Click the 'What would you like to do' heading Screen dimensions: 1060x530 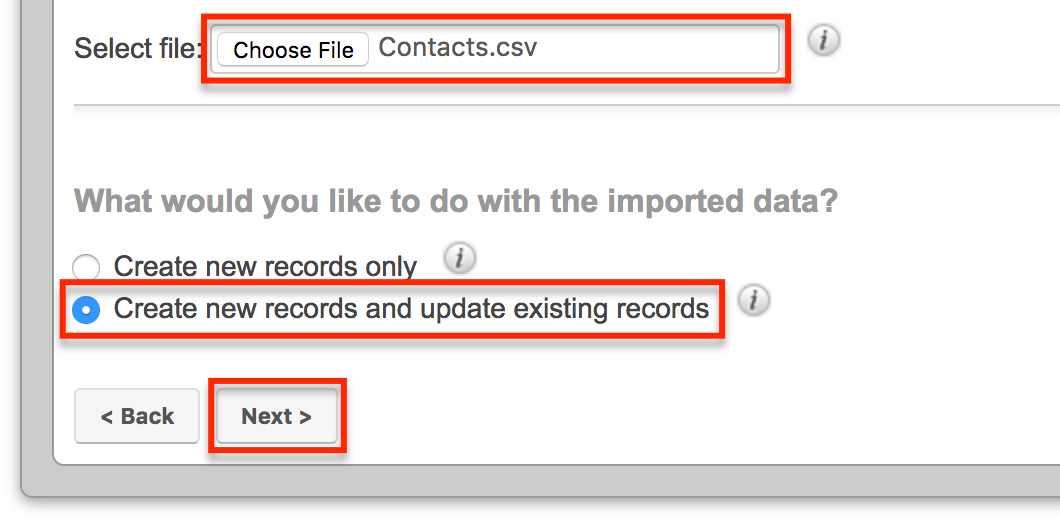point(455,202)
